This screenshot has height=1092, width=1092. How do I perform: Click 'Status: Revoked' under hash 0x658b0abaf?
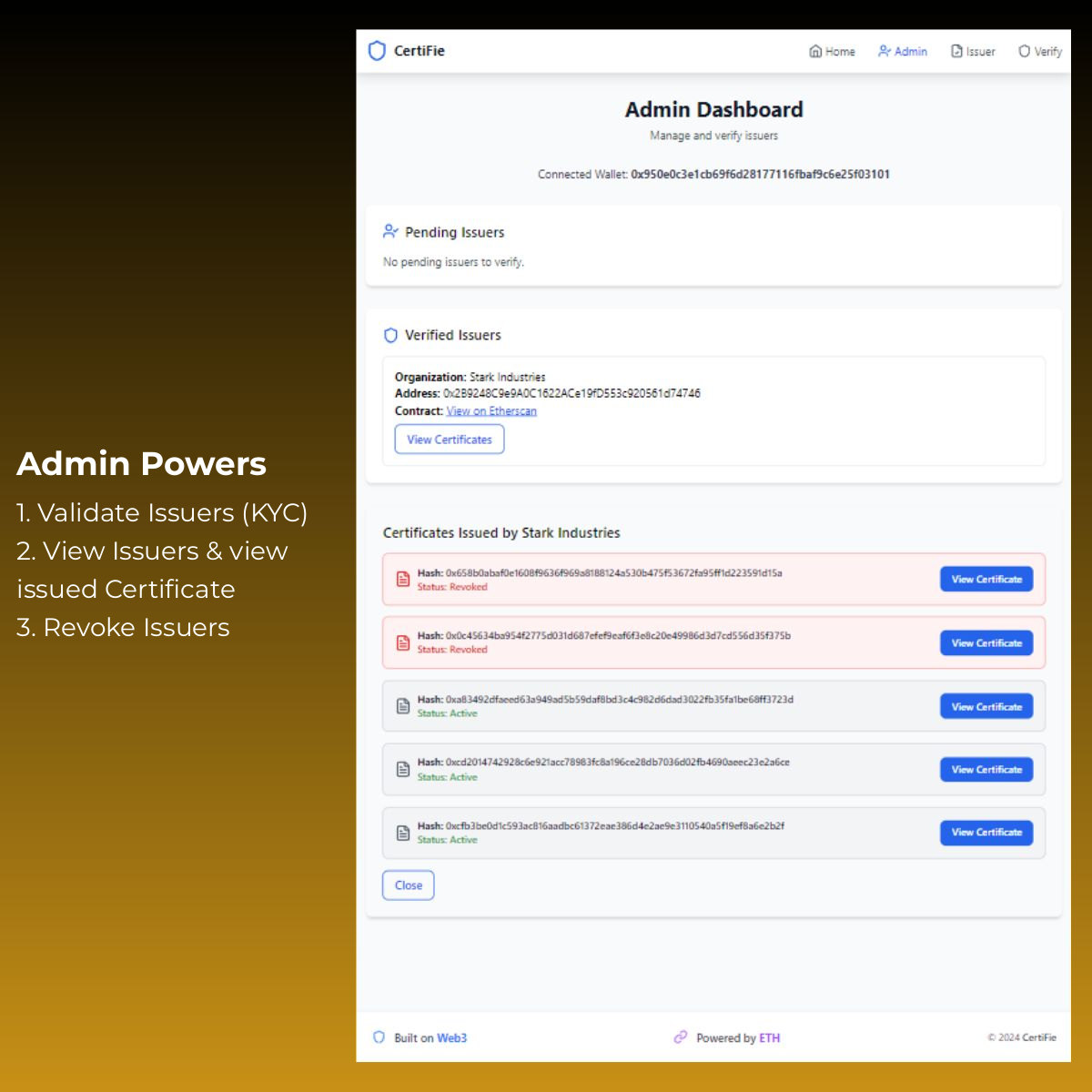point(452,587)
